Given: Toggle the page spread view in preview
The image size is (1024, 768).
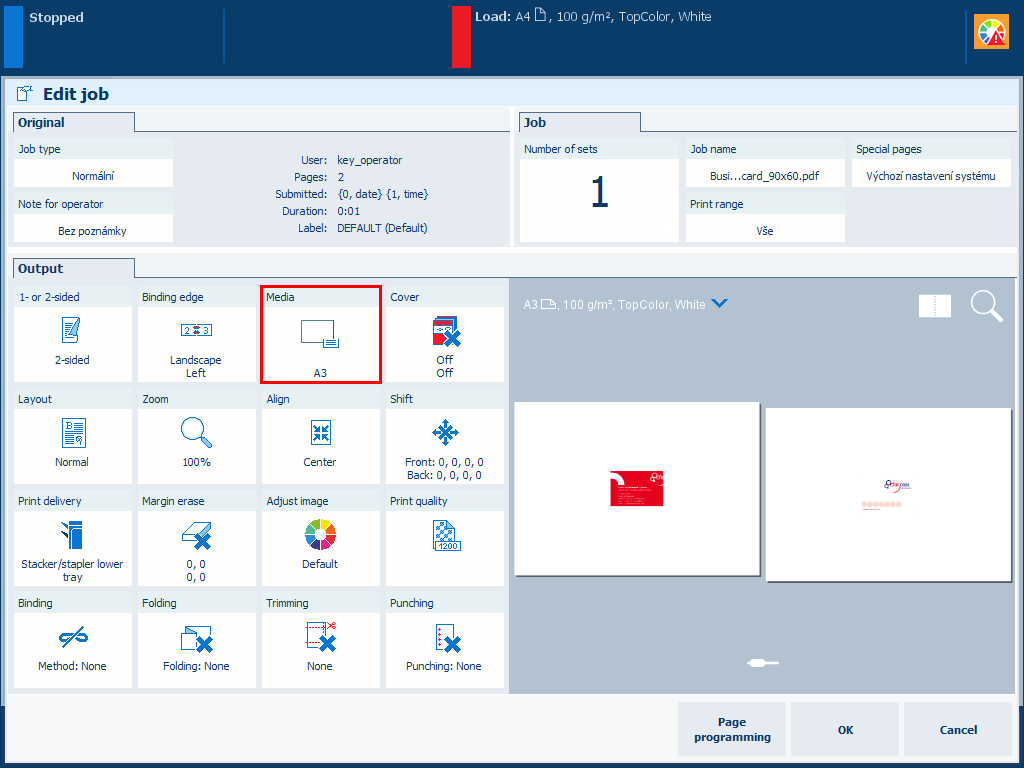Looking at the screenshot, I should [x=935, y=306].
